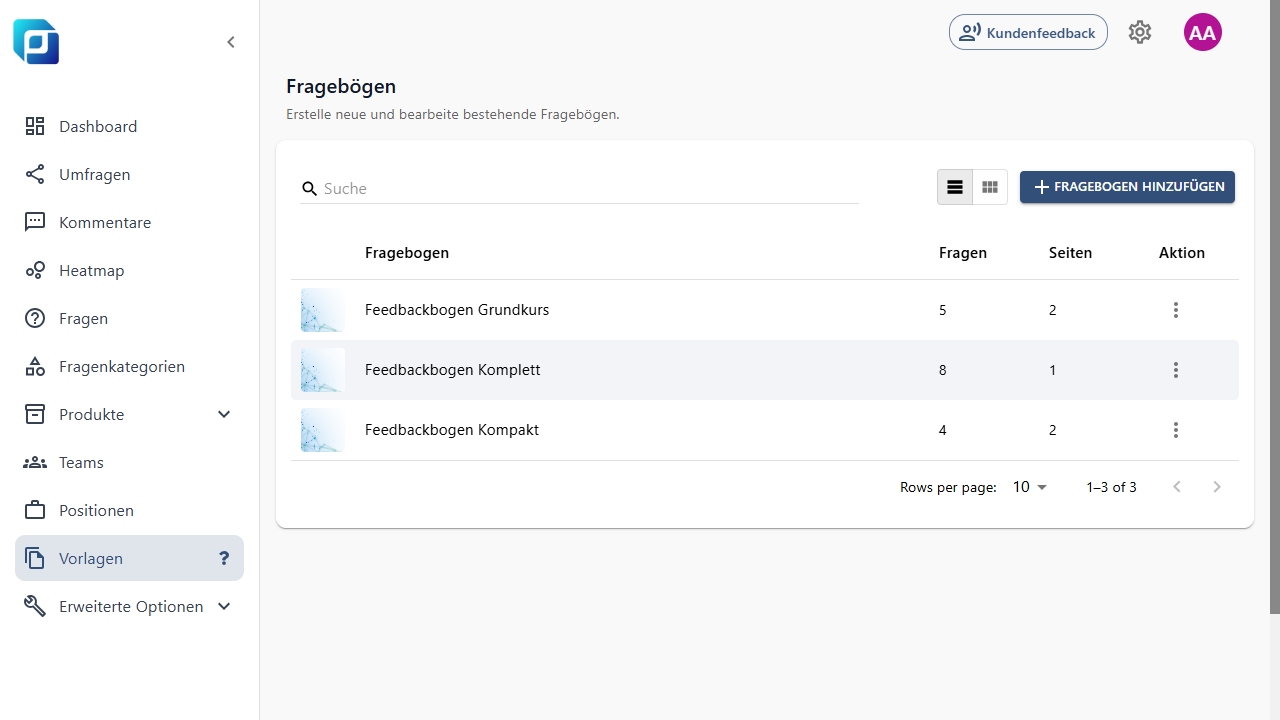Click the Fragebogen hinzufügen button

(1127, 187)
